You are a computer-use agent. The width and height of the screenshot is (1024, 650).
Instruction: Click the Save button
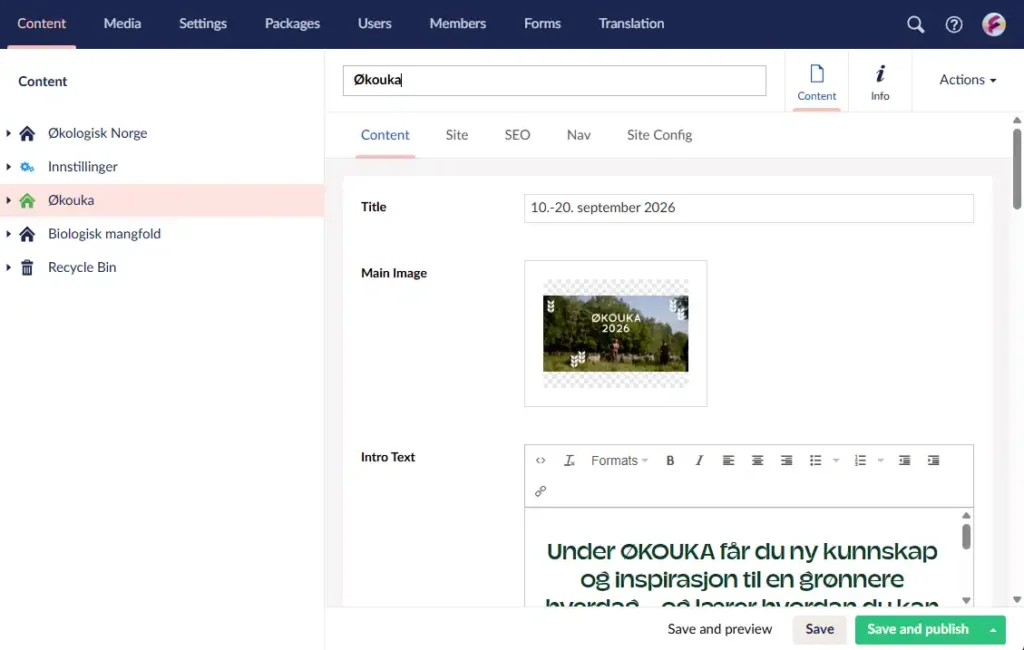tap(819, 629)
